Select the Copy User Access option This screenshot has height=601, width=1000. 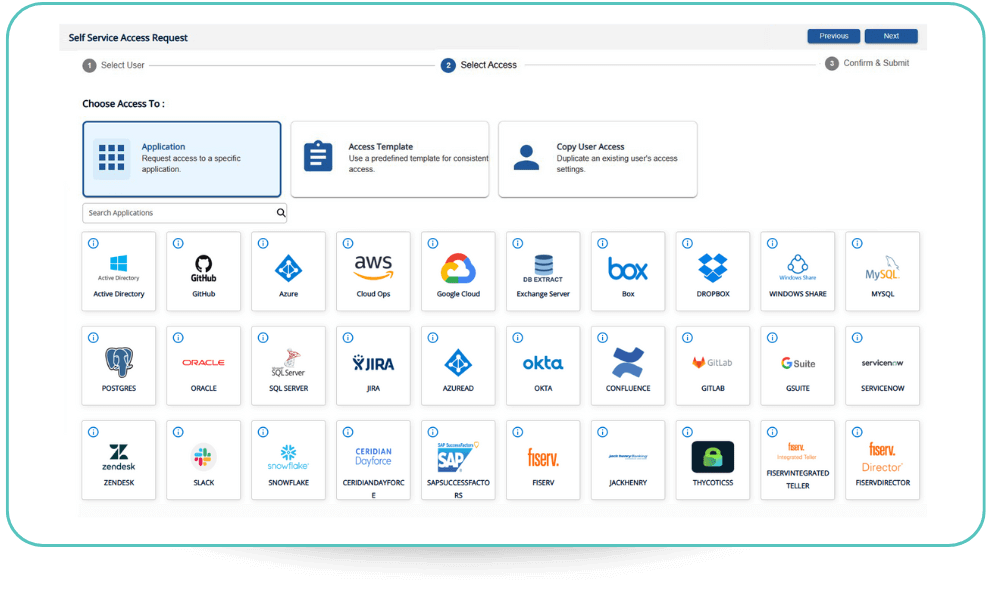(597, 159)
